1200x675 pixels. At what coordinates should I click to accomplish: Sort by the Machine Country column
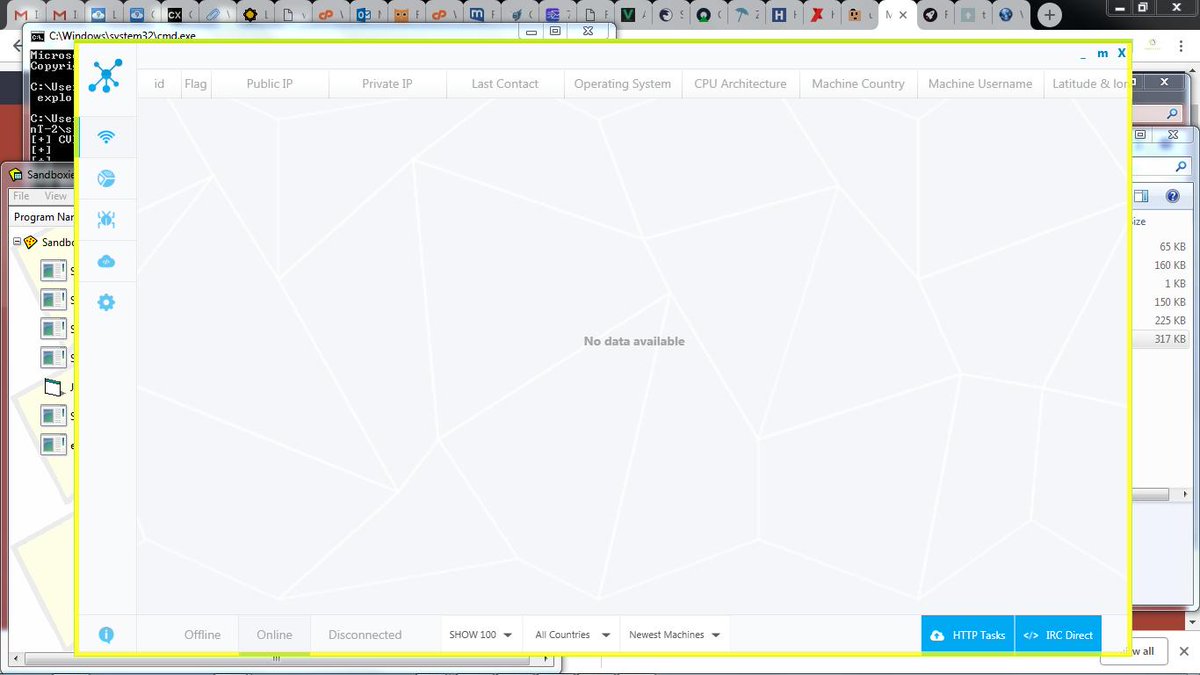pyautogui.click(x=858, y=84)
